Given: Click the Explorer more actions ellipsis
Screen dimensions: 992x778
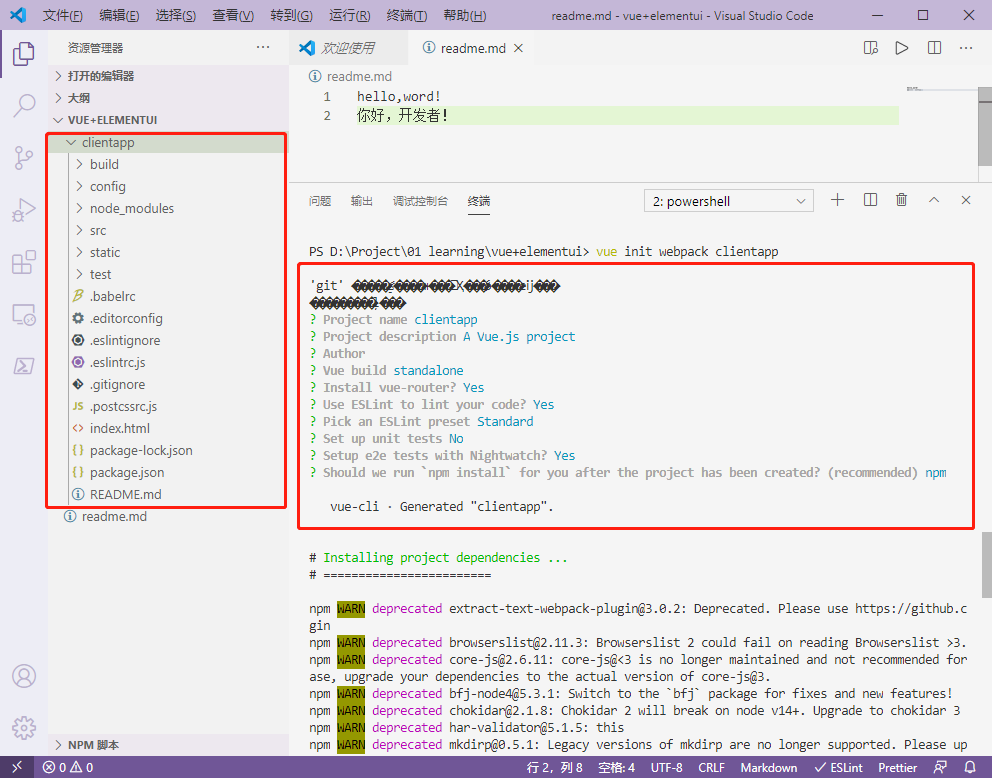Looking at the screenshot, I should point(263,47).
